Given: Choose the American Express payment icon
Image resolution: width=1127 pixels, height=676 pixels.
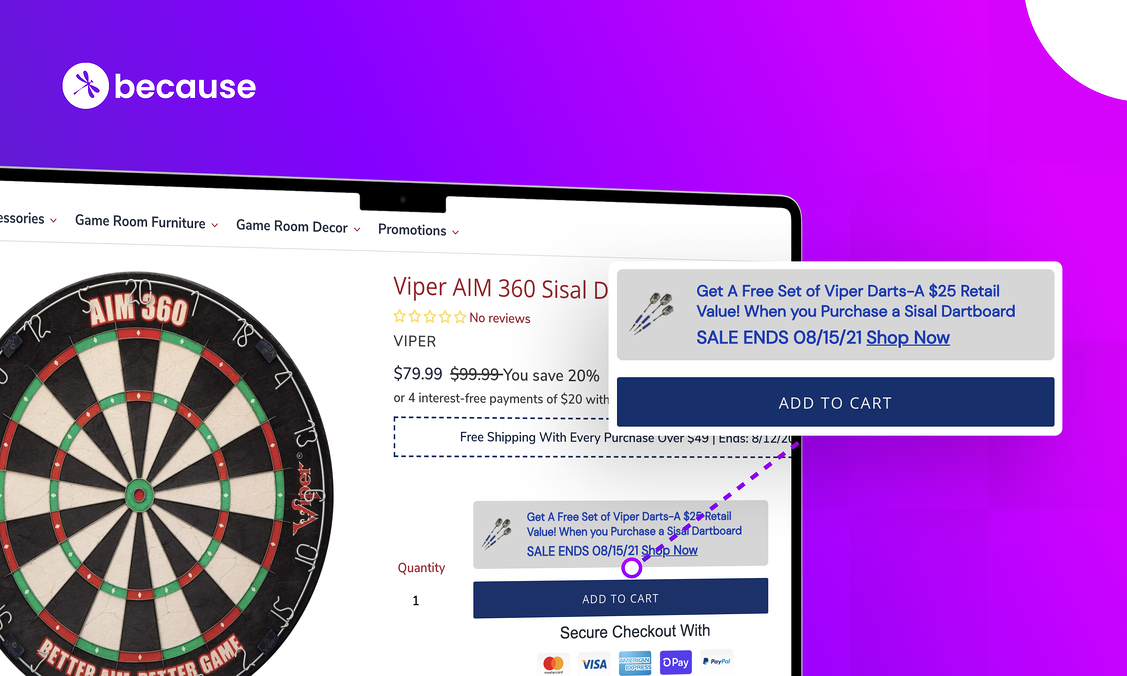Looking at the screenshot, I should pyautogui.click(x=635, y=662).
